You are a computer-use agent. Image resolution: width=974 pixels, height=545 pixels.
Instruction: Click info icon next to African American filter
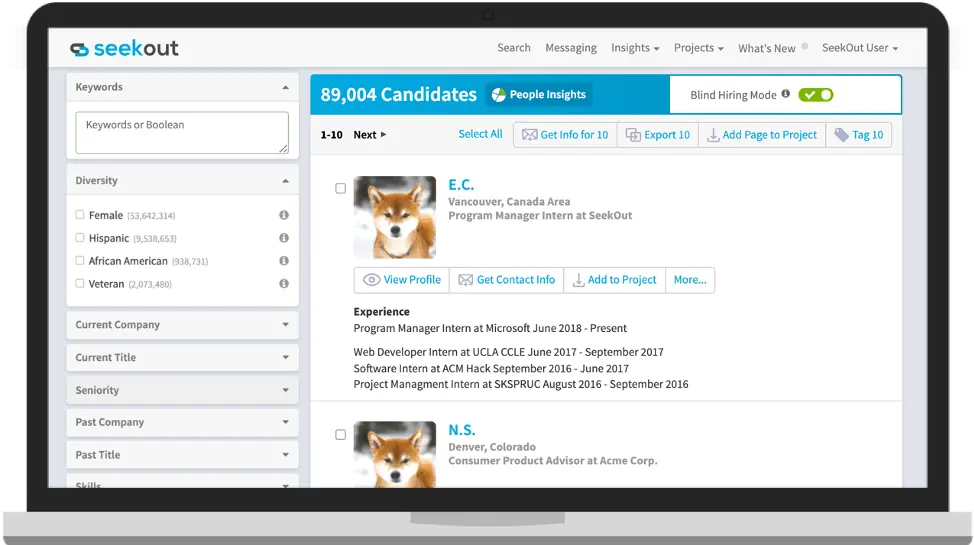tap(284, 261)
